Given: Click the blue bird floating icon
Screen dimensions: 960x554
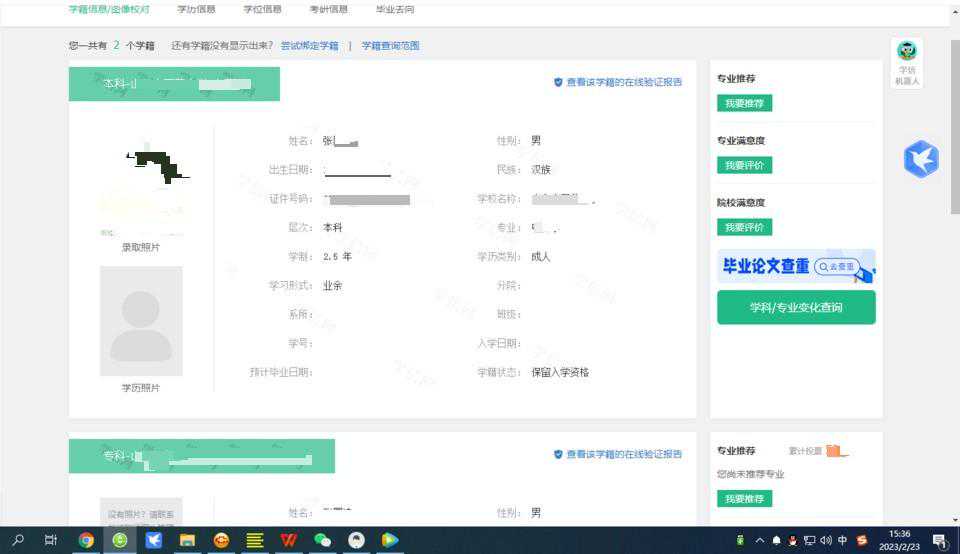Looking at the screenshot, I should click(921, 160).
